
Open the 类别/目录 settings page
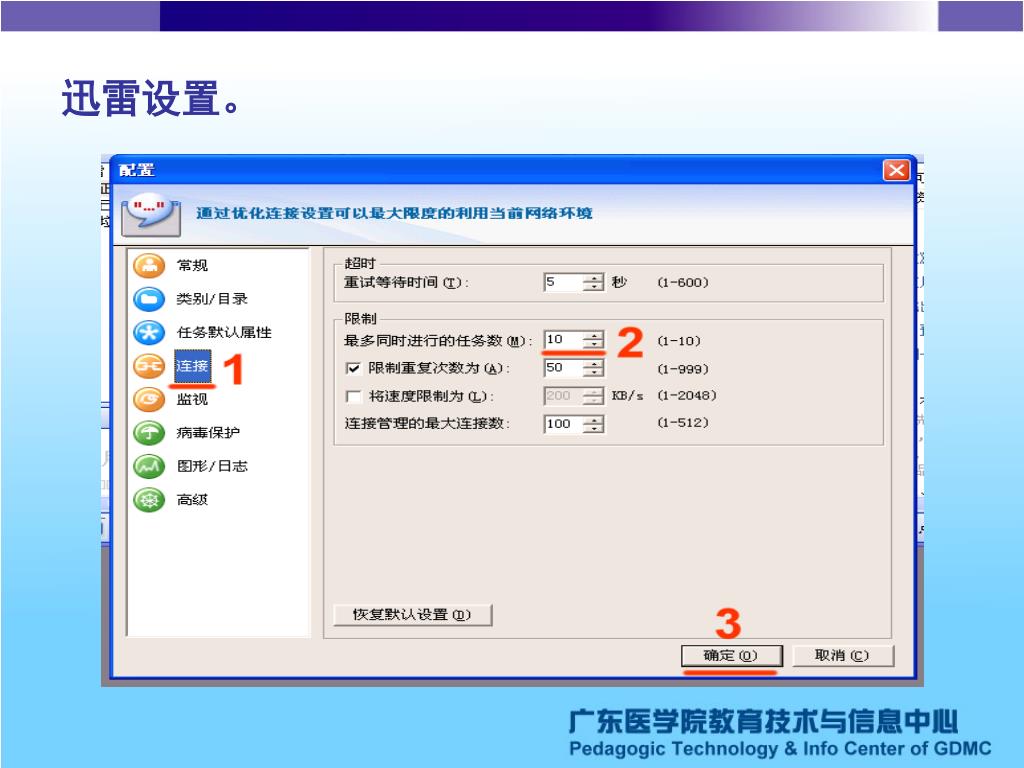point(212,299)
